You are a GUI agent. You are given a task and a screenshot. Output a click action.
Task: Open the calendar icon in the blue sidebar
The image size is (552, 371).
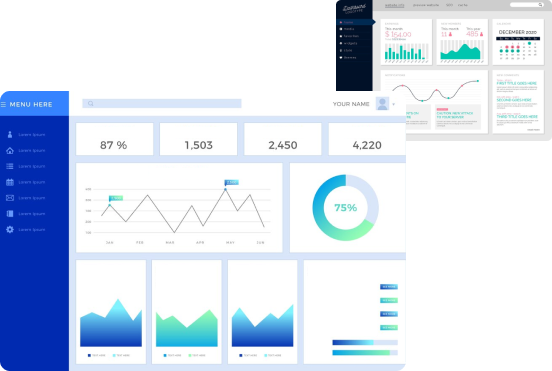(10, 182)
